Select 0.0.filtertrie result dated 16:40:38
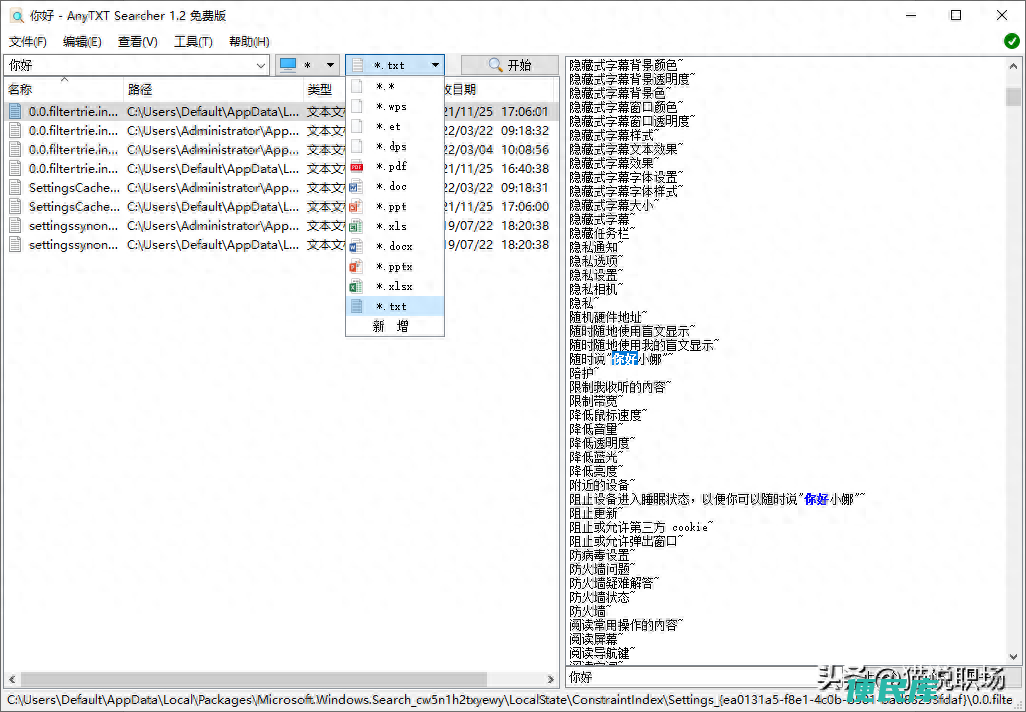The width and height of the screenshot is (1026, 712). pos(281,168)
